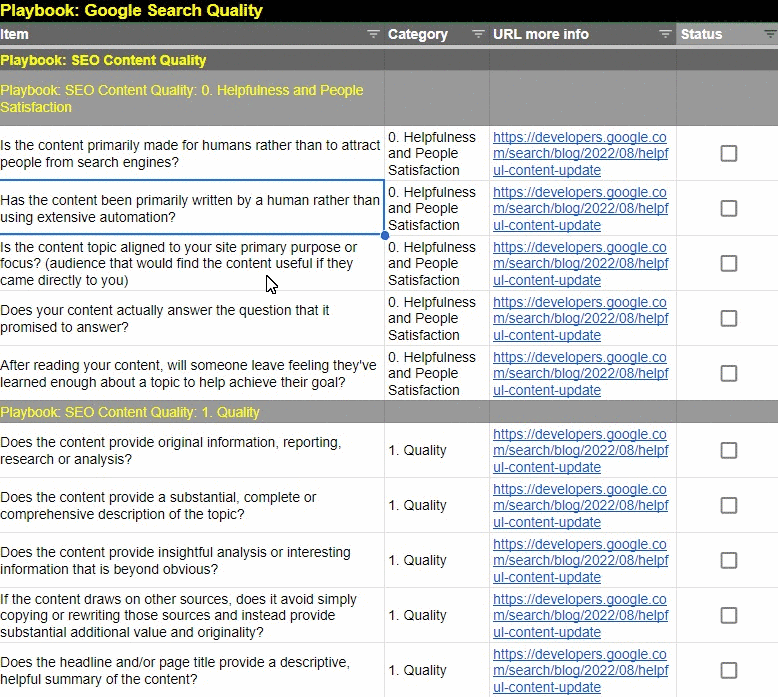Check status for 'original information, reporting' row

(728, 450)
